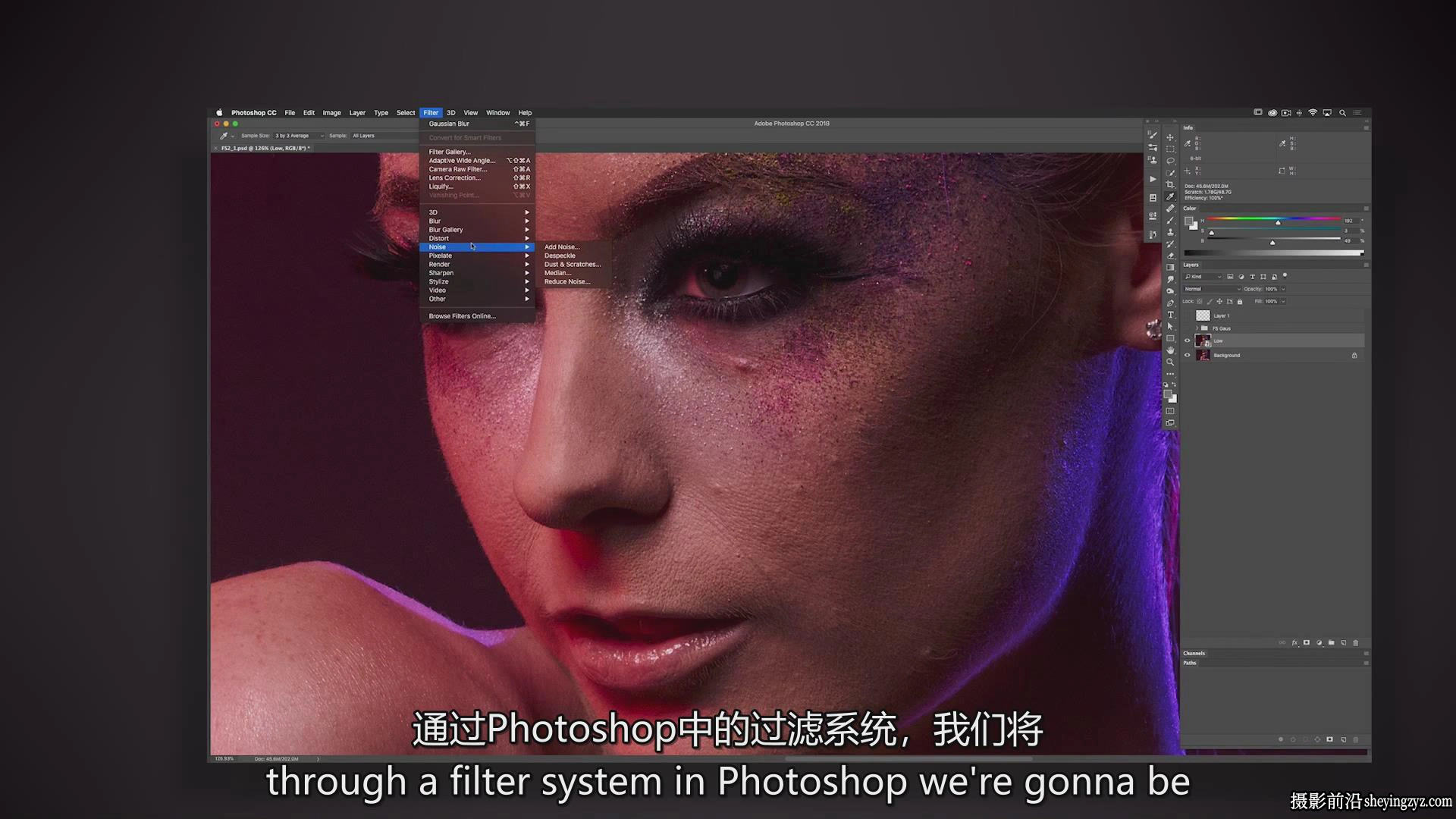Expand the FS Gaus layer group
Image resolution: width=1456 pixels, height=819 pixels.
pyautogui.click(x=1197, y=328)
